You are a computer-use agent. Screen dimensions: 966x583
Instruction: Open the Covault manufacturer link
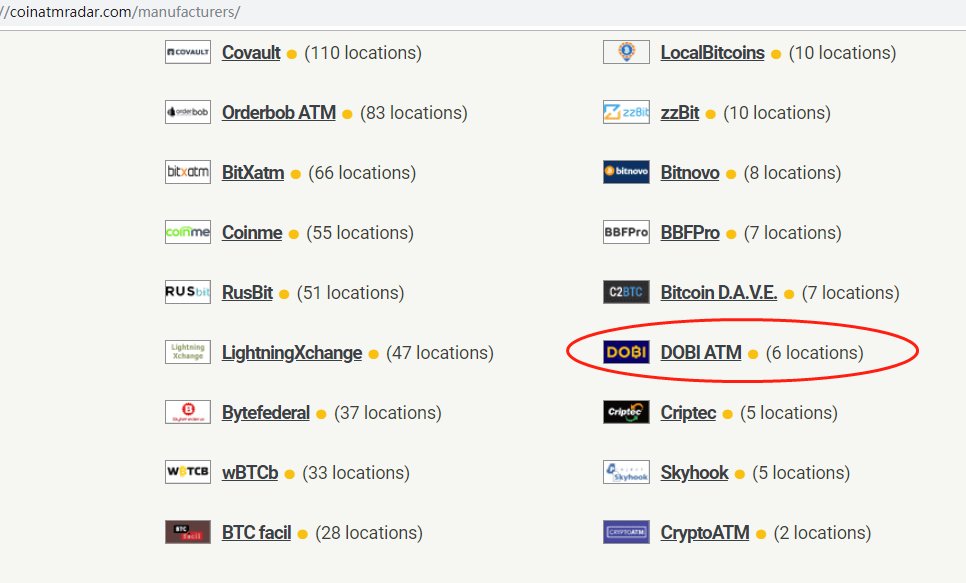pyautogui.click(x=251, y=53)
